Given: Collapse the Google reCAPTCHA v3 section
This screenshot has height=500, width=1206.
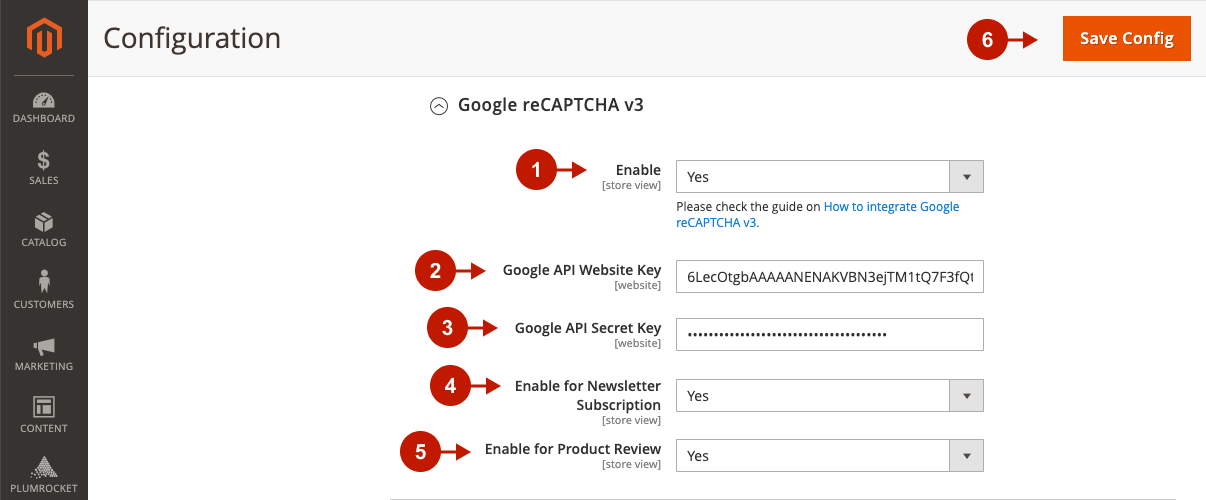Looking at the screenshot, I should [x=438, y=106].
